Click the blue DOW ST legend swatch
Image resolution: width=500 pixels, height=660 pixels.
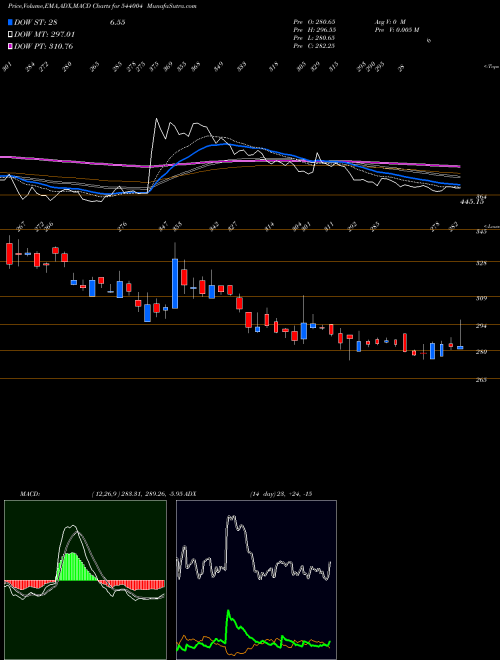tap(10, 23)
